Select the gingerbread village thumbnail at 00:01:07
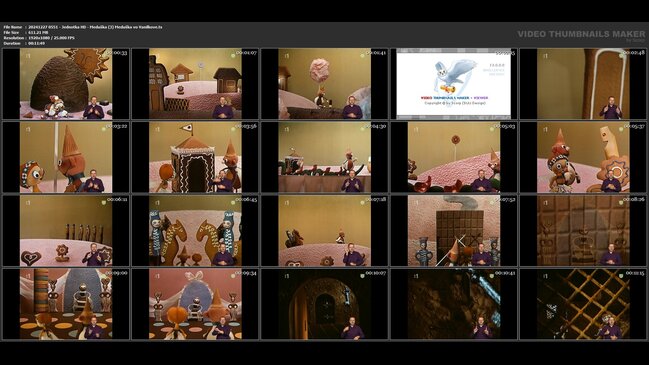649x365 pixels. [195, 84]
